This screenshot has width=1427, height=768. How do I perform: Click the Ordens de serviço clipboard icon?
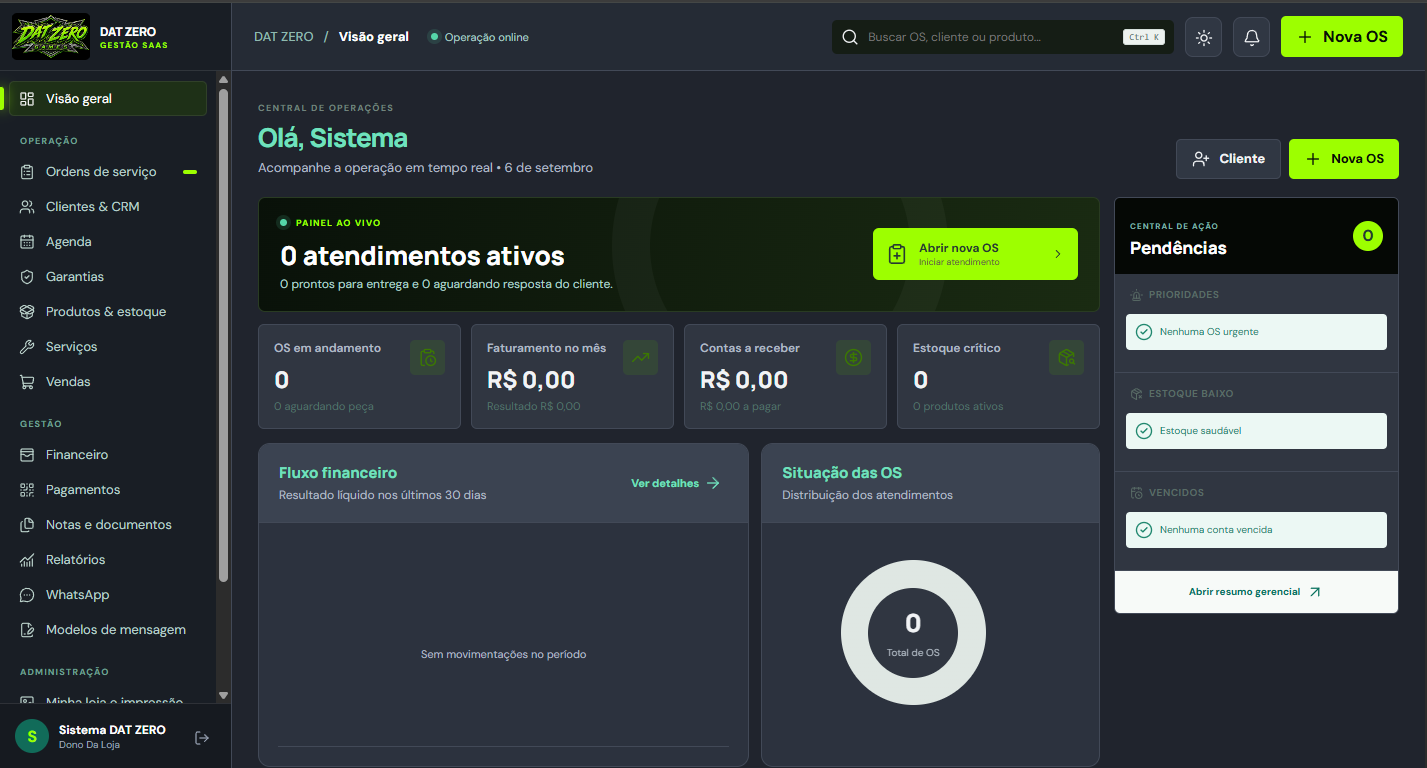pos(27,172)
